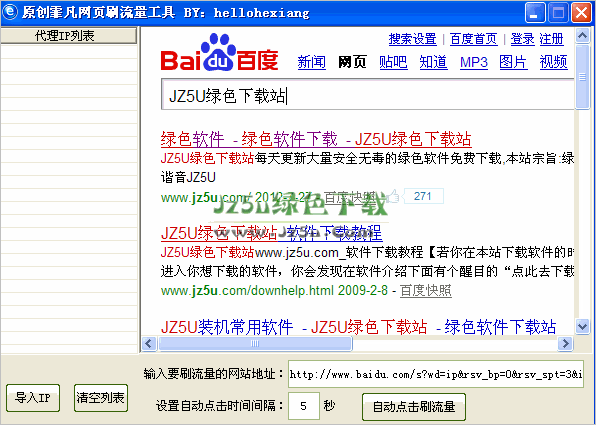Click the 登录 link

tap(522, 39)
